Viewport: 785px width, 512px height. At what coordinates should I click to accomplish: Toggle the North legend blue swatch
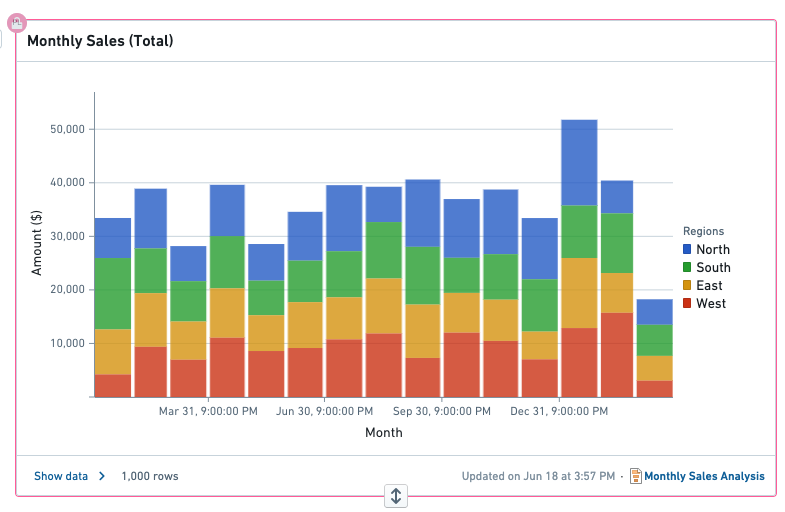(687, 249)
